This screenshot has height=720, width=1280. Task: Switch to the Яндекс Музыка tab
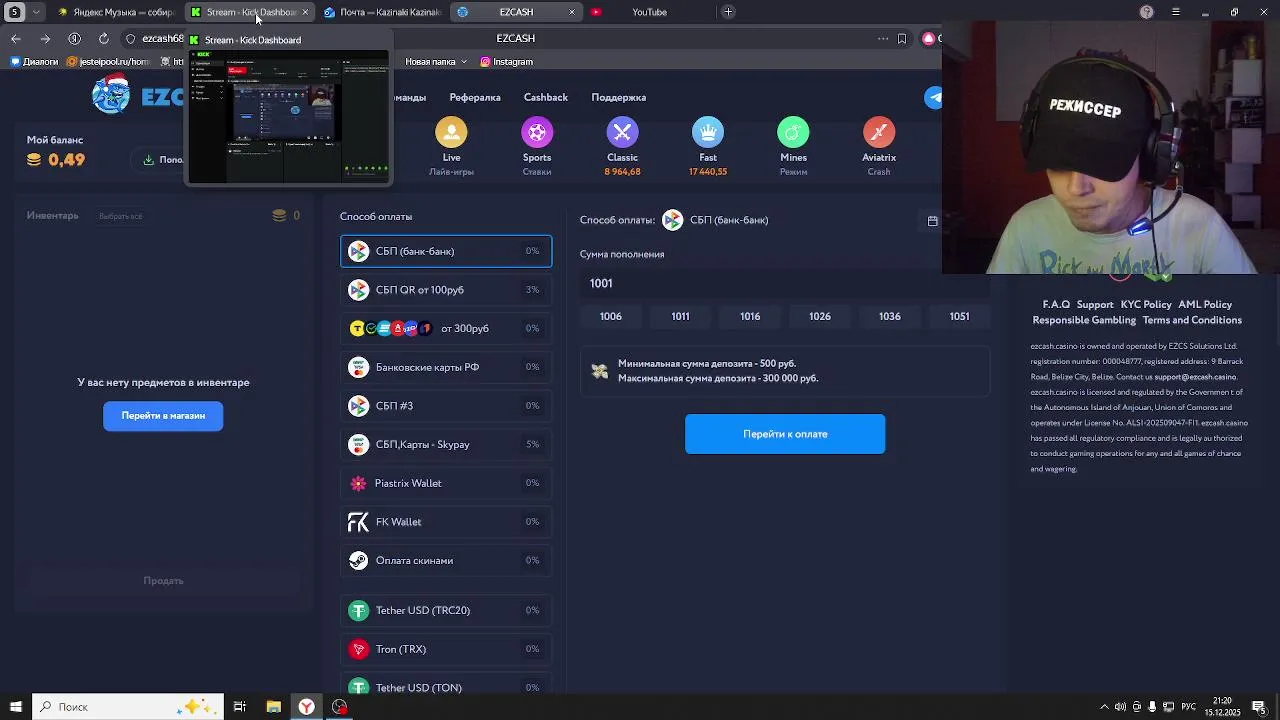(115, 12)
